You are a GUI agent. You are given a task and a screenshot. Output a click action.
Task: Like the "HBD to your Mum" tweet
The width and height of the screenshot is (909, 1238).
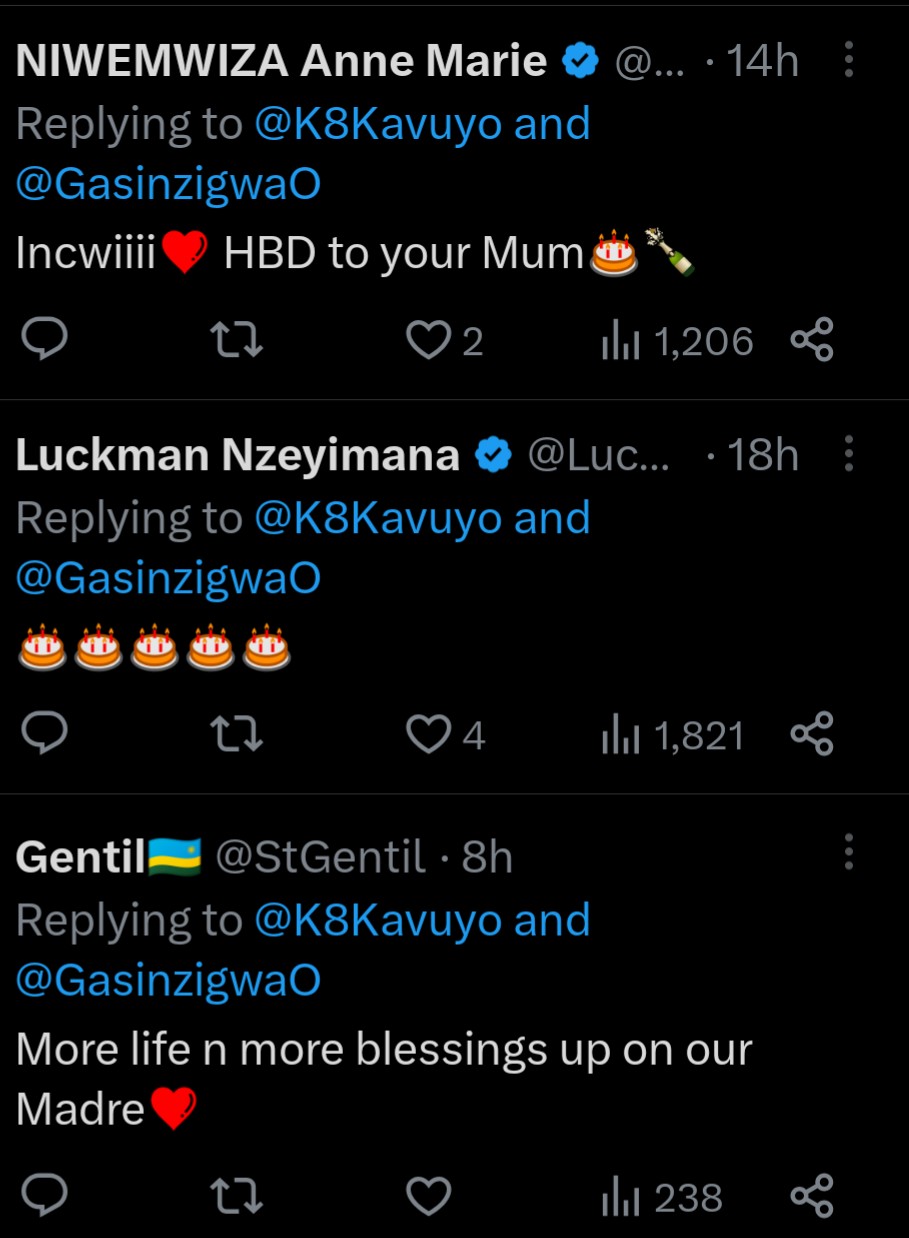click(429, 341)
